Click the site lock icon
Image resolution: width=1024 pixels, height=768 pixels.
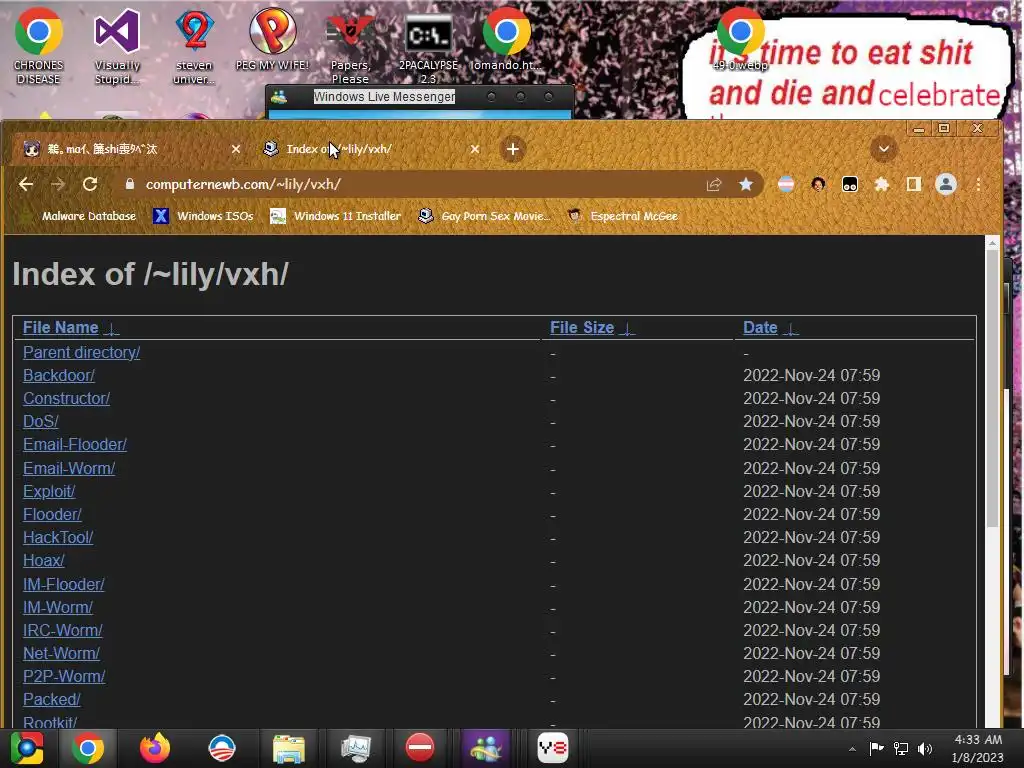point(129,185)
